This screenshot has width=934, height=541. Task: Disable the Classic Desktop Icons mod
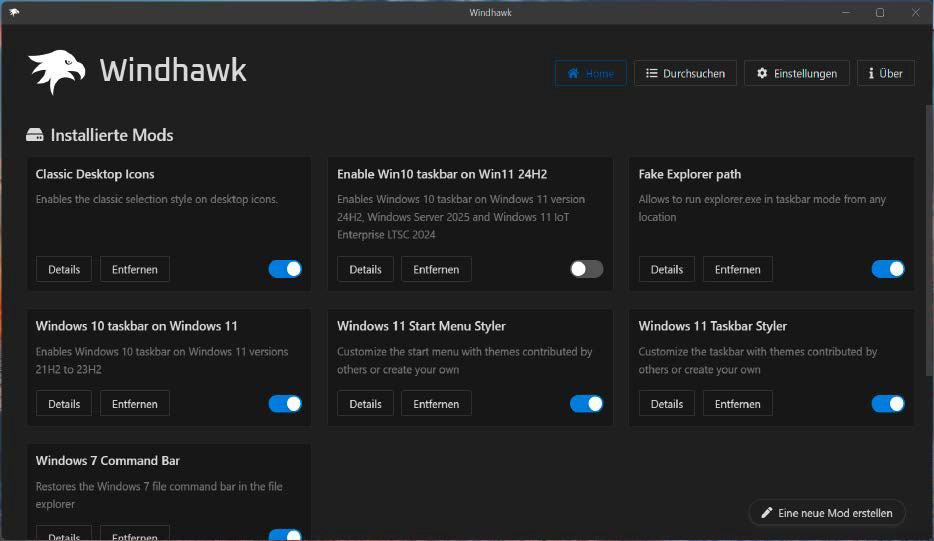tap(285, 269)
